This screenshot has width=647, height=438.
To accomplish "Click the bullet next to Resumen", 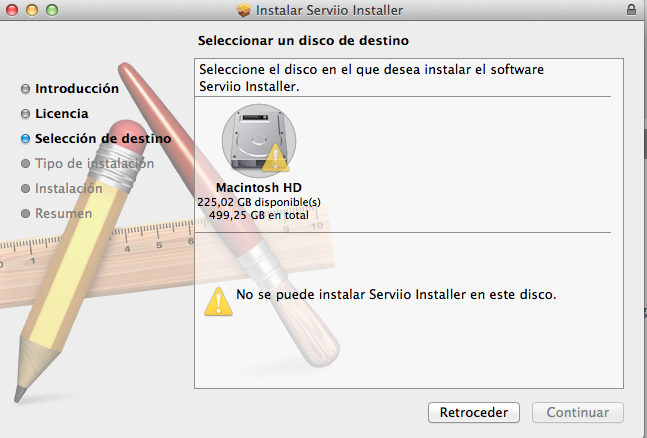I will (26, 213).
